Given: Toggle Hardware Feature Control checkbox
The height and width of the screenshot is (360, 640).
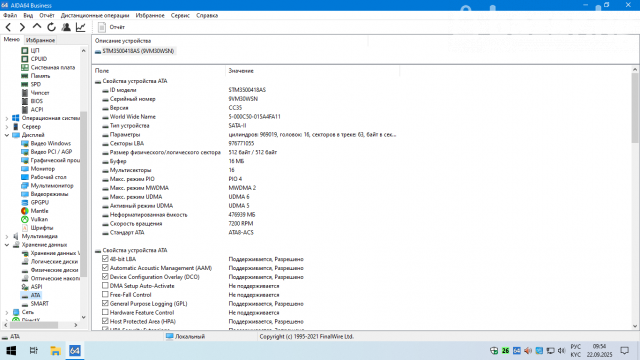Looking at the screenshot, I should click(105, 312).
